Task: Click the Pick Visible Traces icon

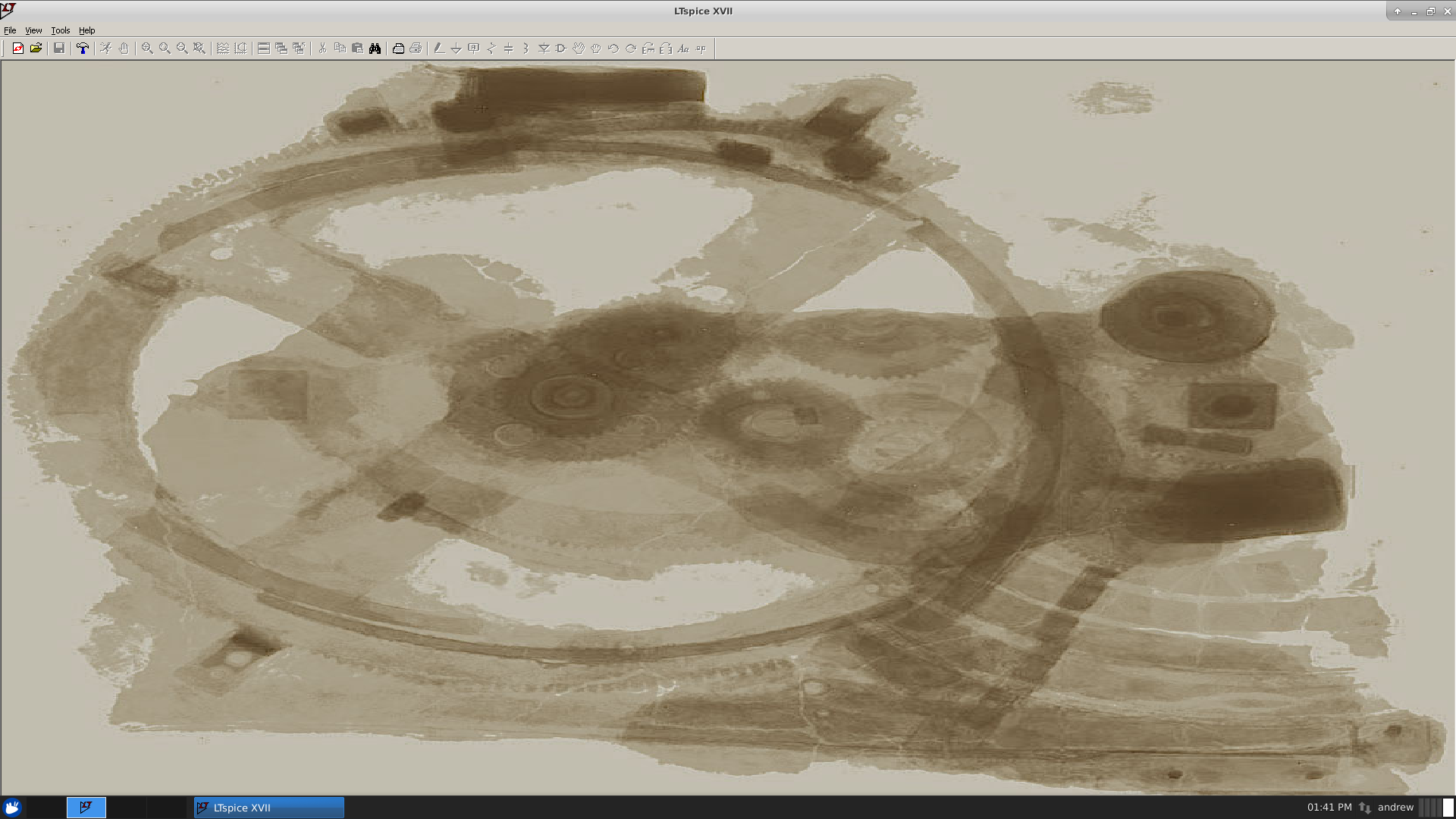Action: point(223,49)
